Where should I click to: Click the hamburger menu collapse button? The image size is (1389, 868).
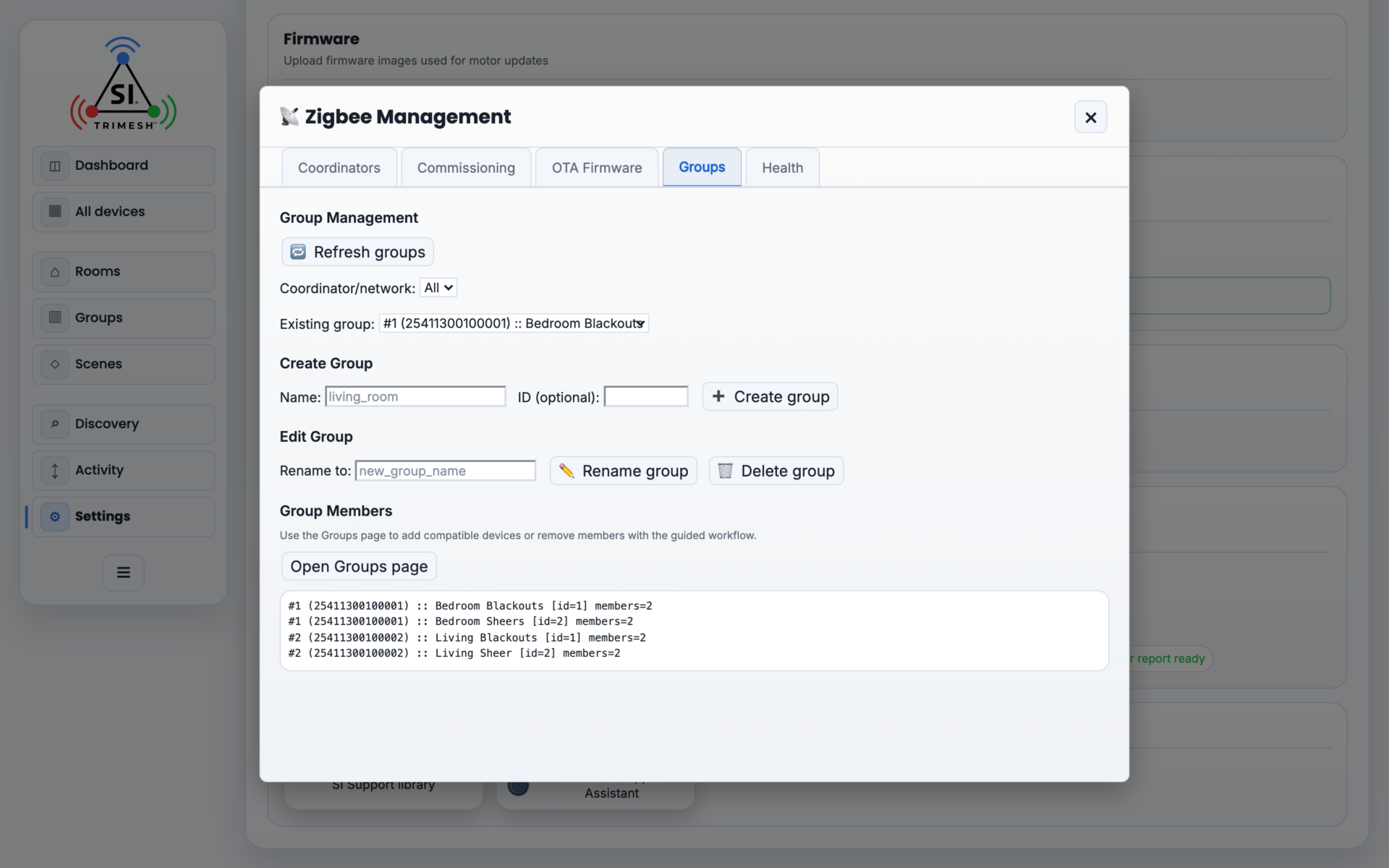coord(124,572)
